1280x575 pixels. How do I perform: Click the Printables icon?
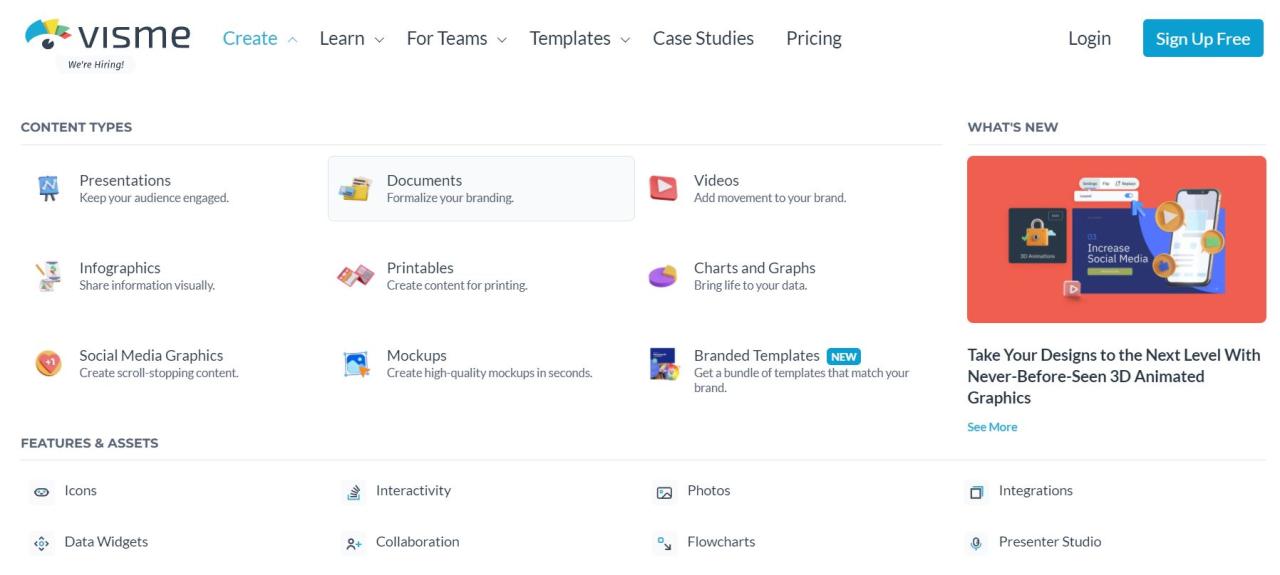click(355, 276)
